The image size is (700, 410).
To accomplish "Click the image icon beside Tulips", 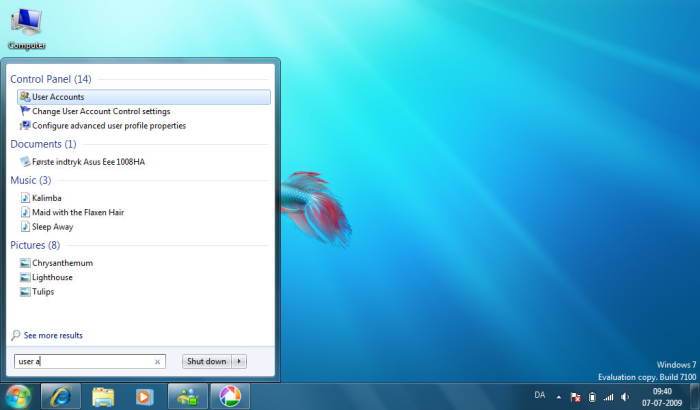I will tap(25, 292).
